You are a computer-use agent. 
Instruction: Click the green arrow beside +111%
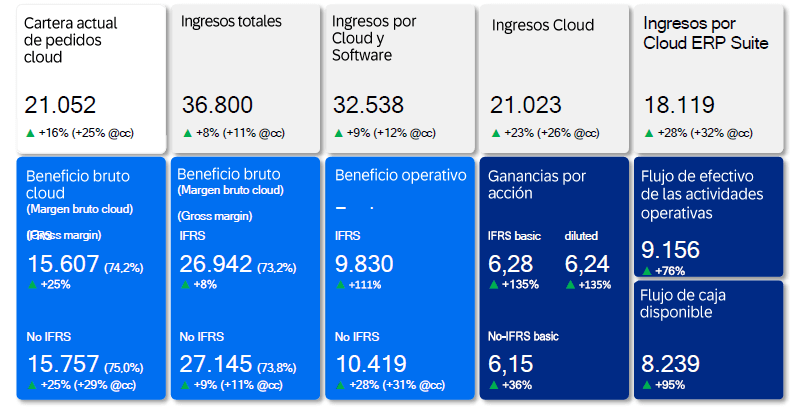pyautogui.click(x=340, y=284)
